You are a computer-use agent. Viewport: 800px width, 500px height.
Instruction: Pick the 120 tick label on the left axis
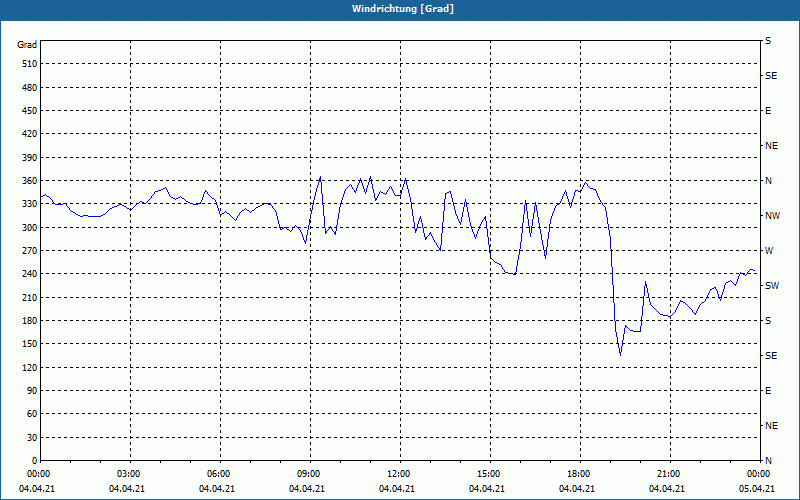(30, 367)
